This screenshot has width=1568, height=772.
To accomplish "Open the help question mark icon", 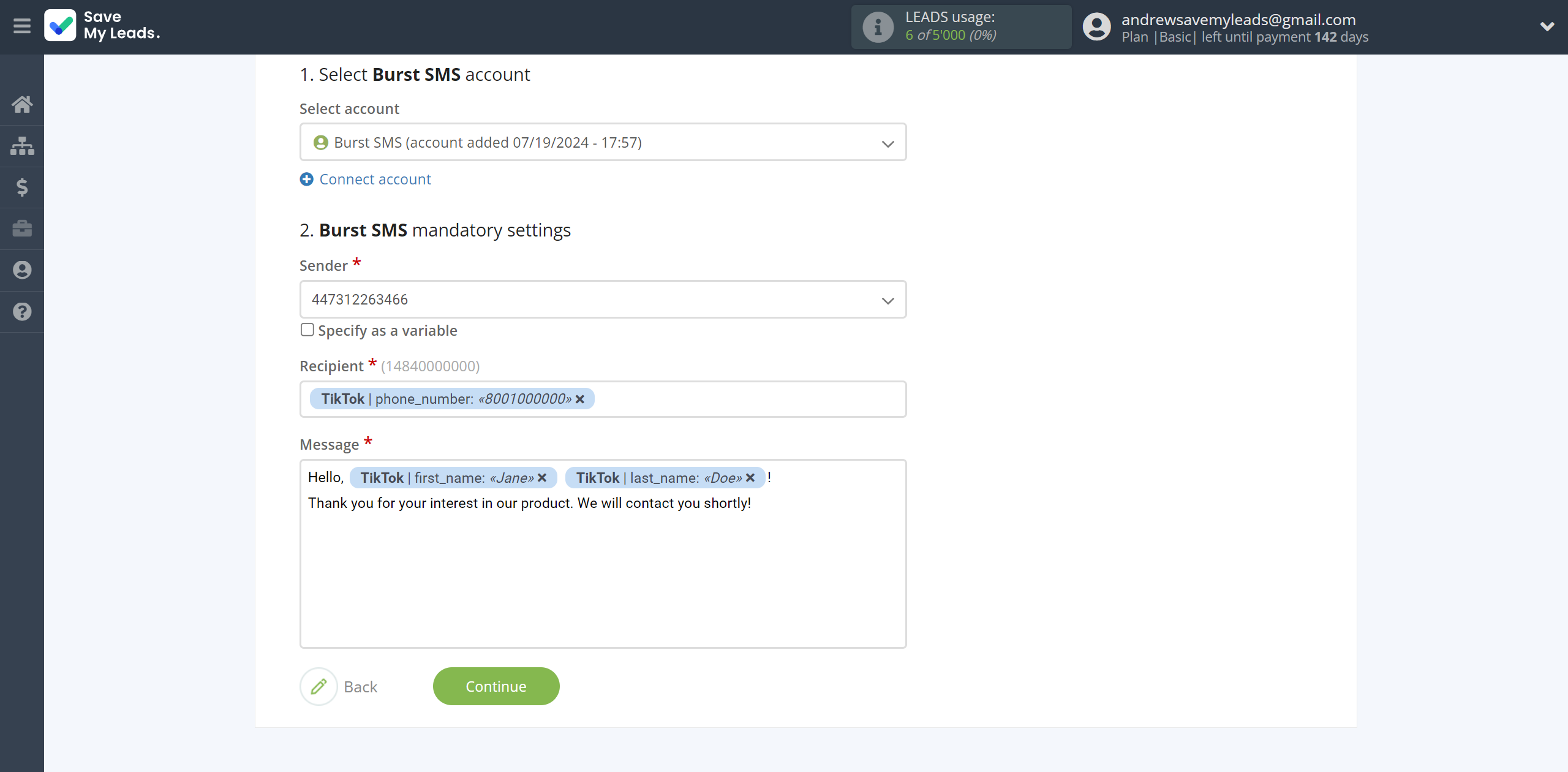I will [x=22, y=312].
